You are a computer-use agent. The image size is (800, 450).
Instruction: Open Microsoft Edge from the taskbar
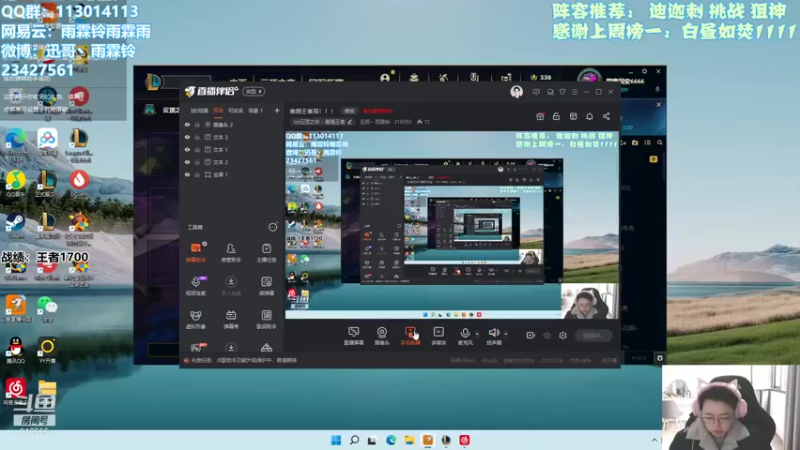(391, 440)
